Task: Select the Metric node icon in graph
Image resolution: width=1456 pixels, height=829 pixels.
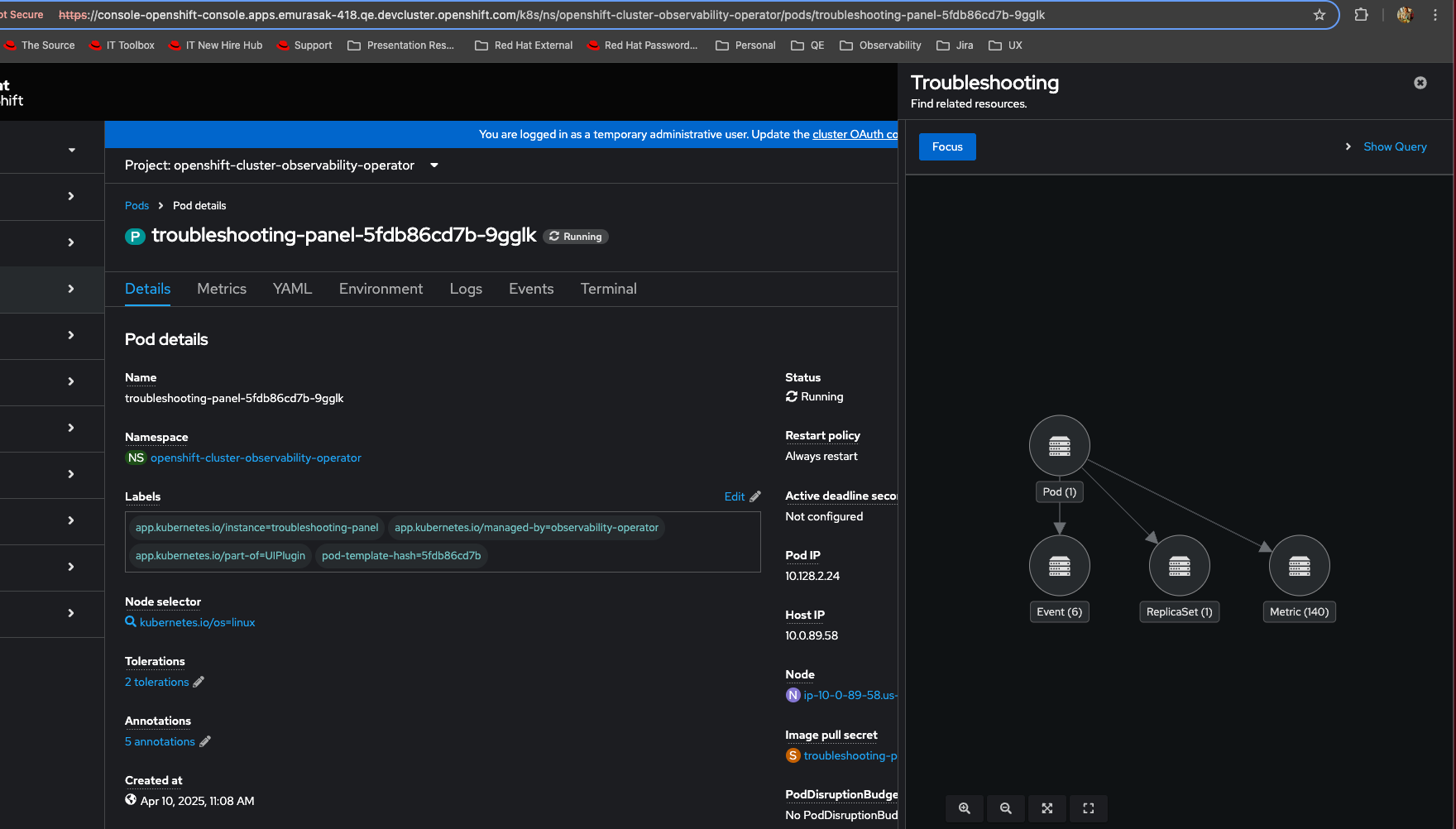Action: (x=1300, y=566)
